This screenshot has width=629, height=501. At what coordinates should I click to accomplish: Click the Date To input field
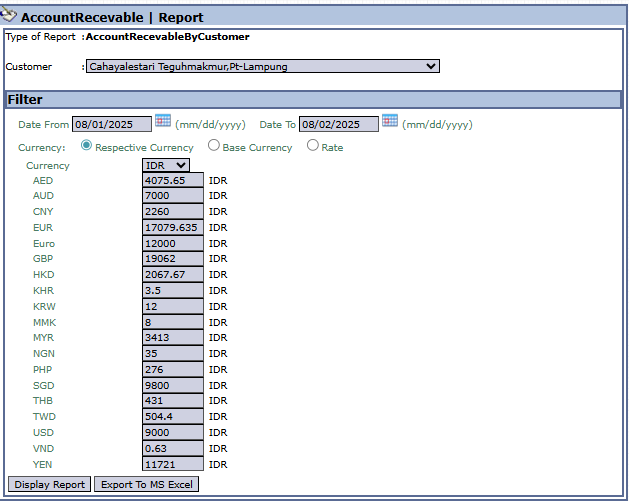pos(338,124)
